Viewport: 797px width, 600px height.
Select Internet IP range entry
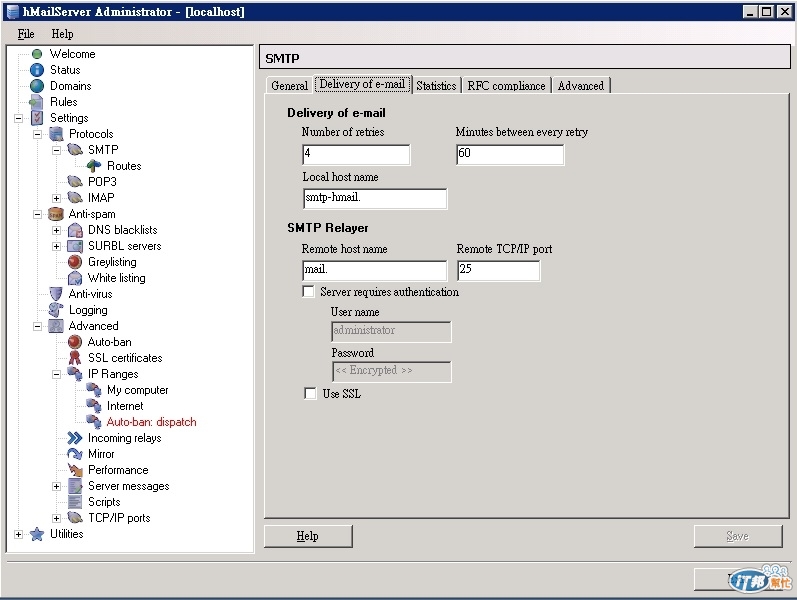(125, 406)
